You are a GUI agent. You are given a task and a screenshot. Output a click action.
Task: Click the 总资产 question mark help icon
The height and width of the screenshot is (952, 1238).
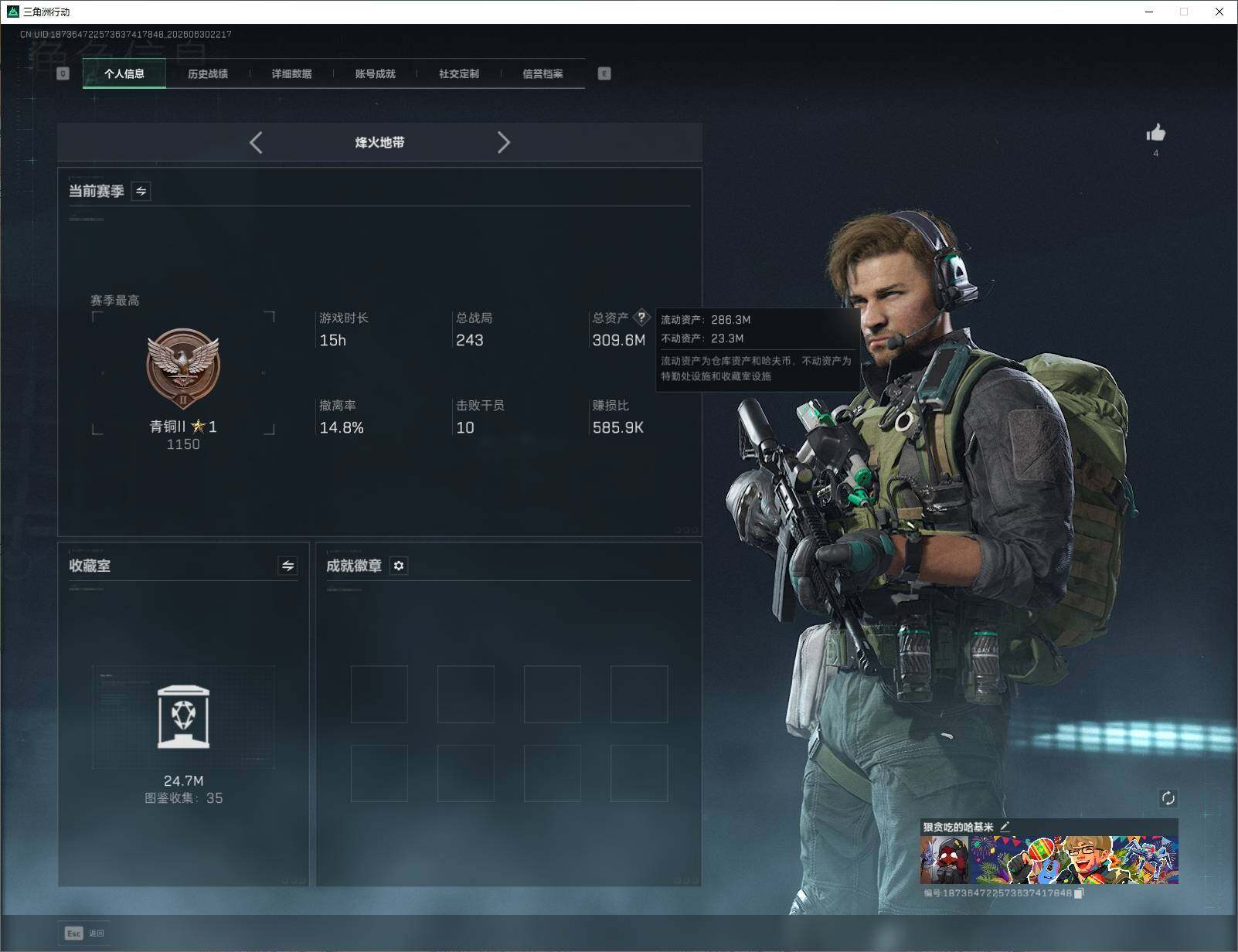coord(641,317)
